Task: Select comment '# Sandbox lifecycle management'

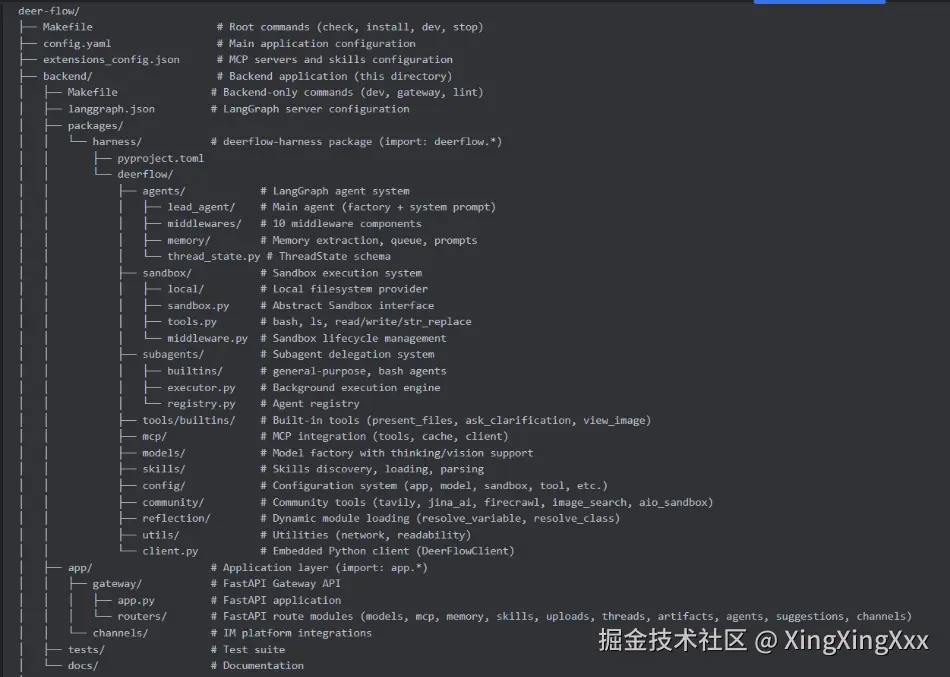Action: [x=353, y=338]
